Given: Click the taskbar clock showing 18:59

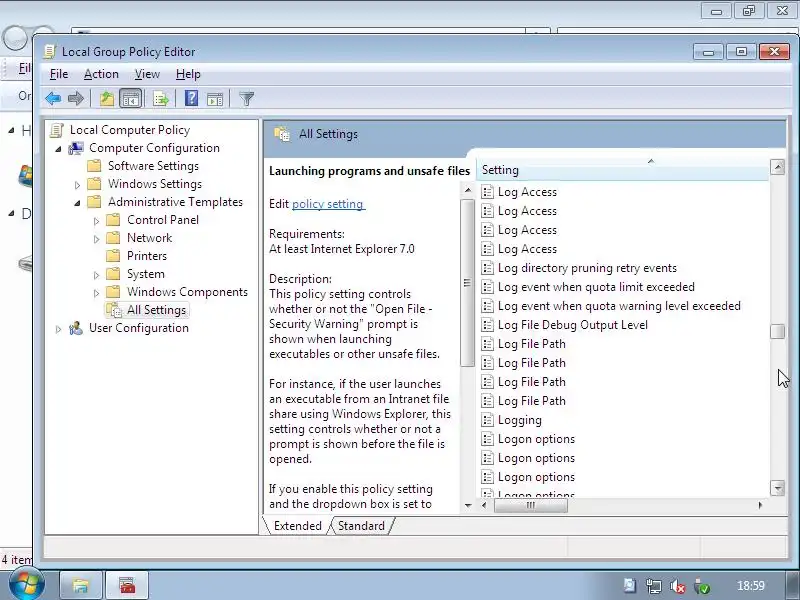Looking at the screenshot, I should (x=751, y=586).
